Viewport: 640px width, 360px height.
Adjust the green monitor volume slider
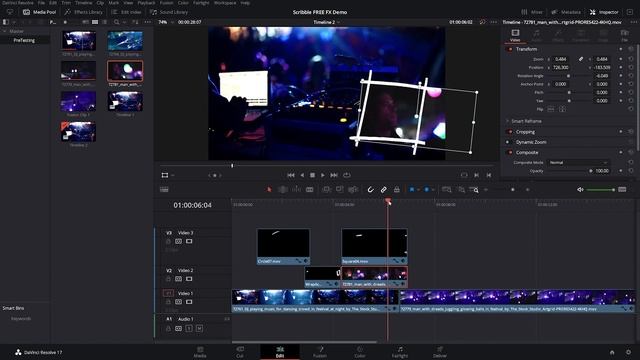coord(600,190)
